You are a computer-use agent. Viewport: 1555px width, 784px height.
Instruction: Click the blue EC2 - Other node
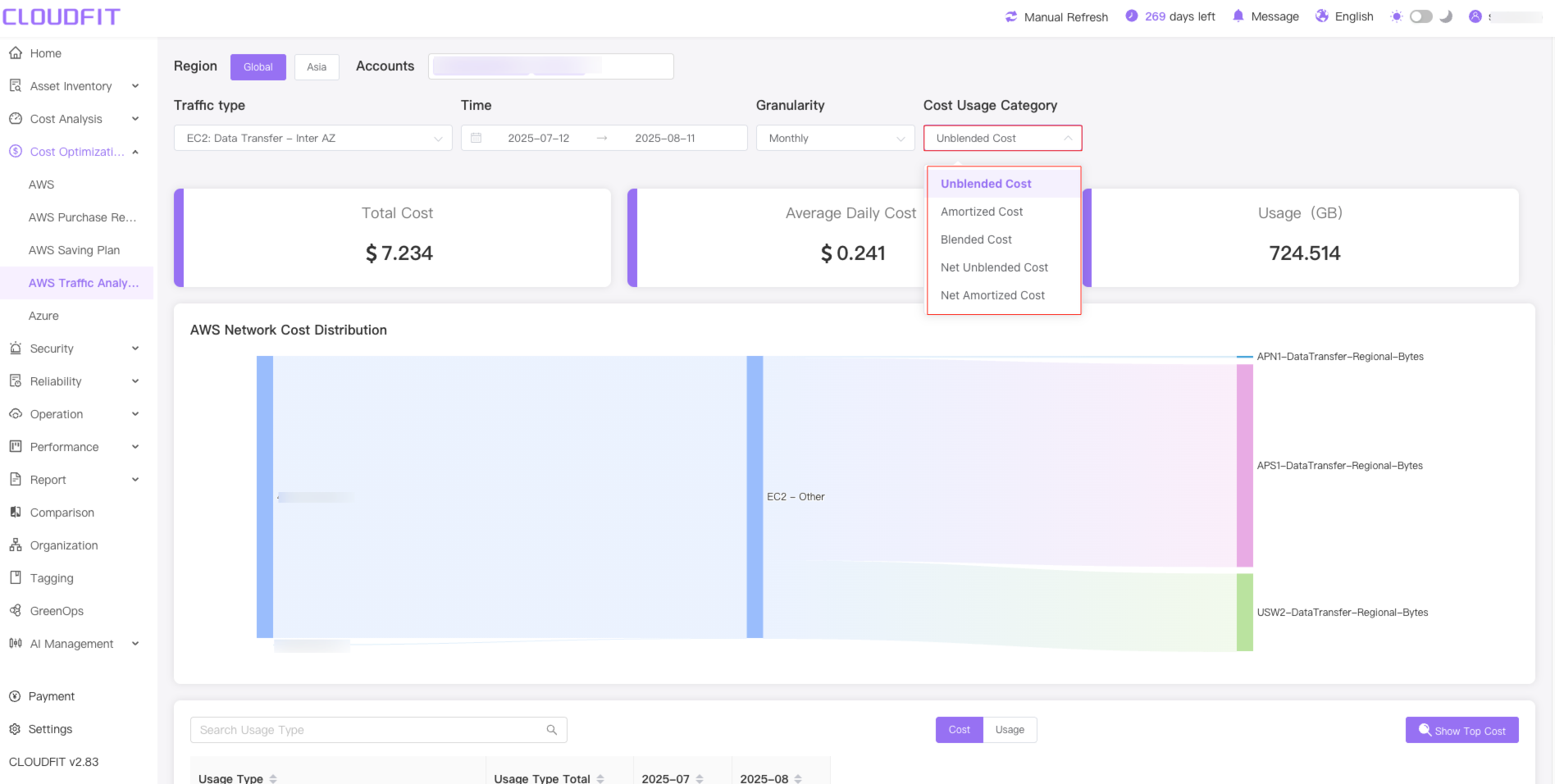(x=755, y=496)
